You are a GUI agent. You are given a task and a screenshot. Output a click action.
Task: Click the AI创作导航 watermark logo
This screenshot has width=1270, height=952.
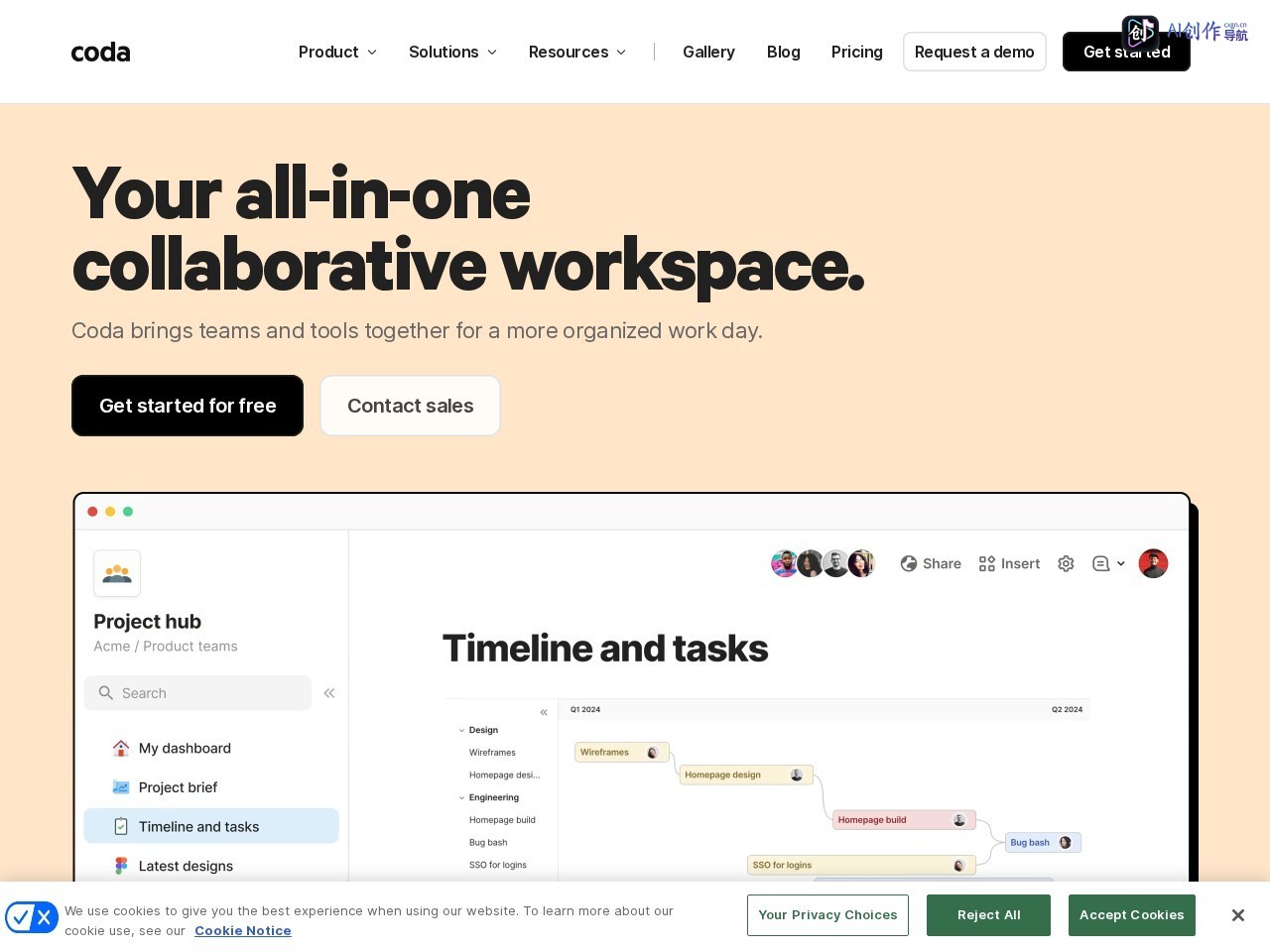pyautogui.click(x=1185, y=32)
